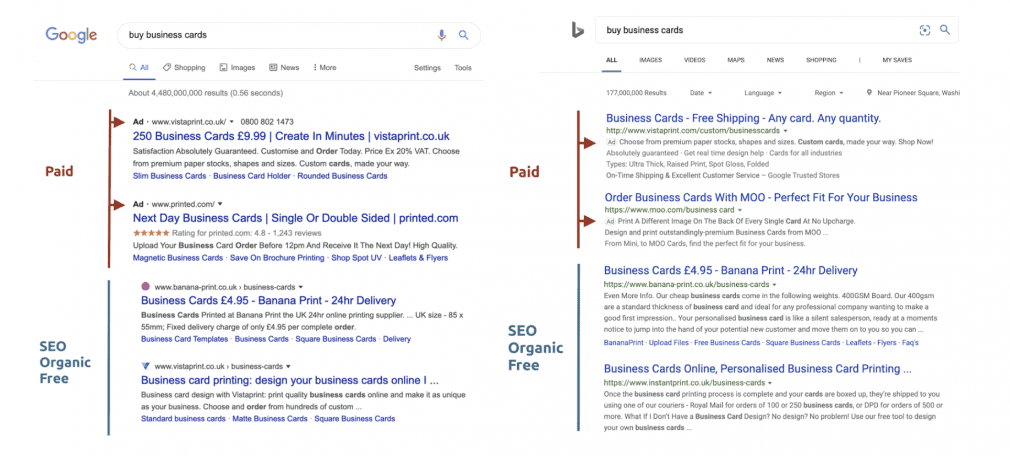Open the Bing Region filter dropdown
Screen dimensions: 1010x456
[828, 93]
